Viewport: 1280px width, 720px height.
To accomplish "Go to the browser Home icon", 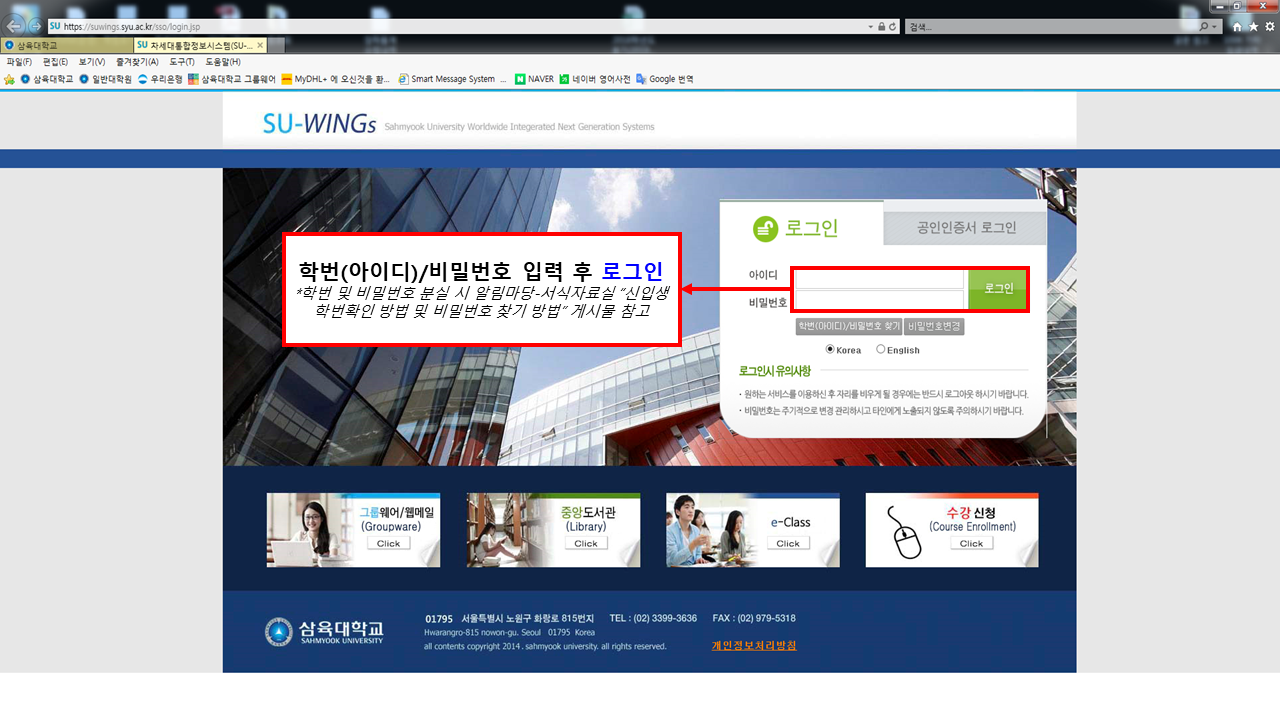I will click(1237, 27).
